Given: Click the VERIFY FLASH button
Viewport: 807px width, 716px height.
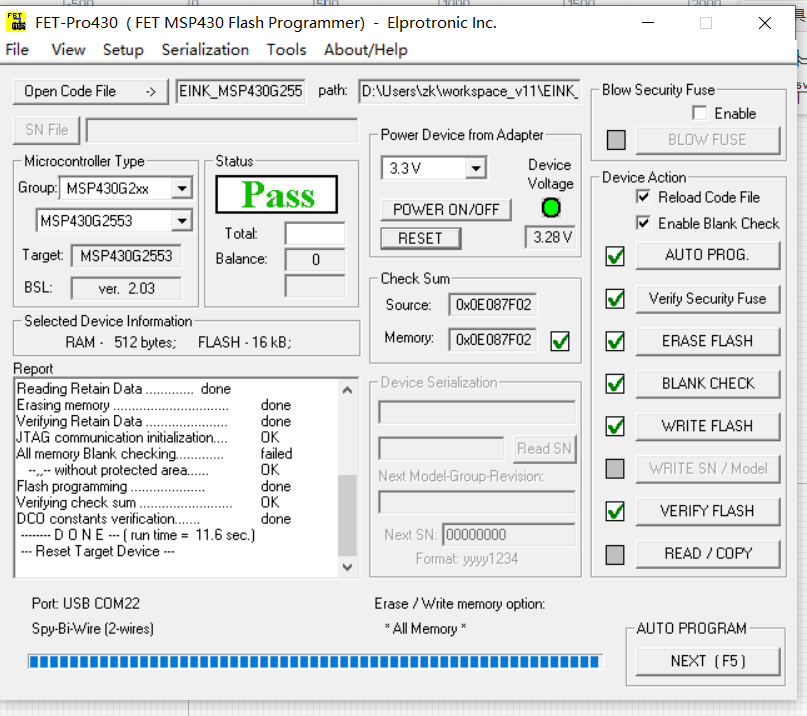Looking at the screenshot, I should click(708, 511).
